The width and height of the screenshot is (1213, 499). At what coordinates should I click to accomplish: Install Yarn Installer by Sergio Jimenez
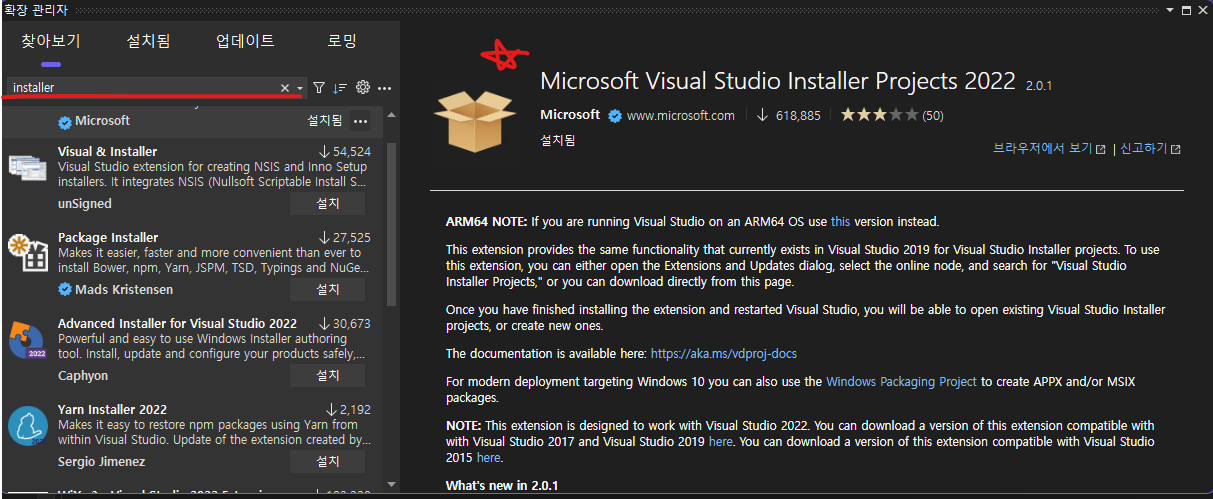point(328,462)
